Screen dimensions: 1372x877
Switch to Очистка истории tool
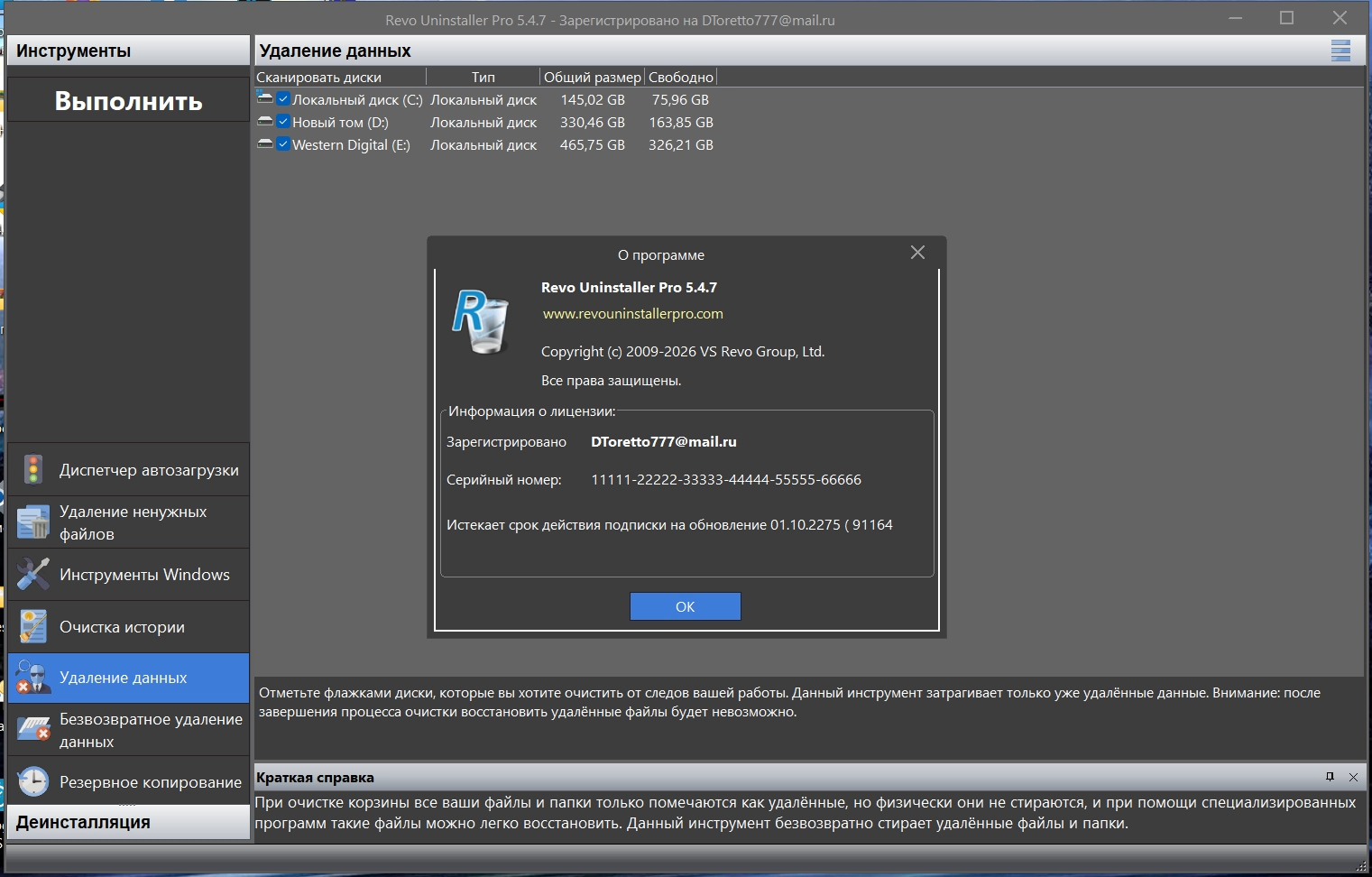pyautogui.click(x=128, y=627)
